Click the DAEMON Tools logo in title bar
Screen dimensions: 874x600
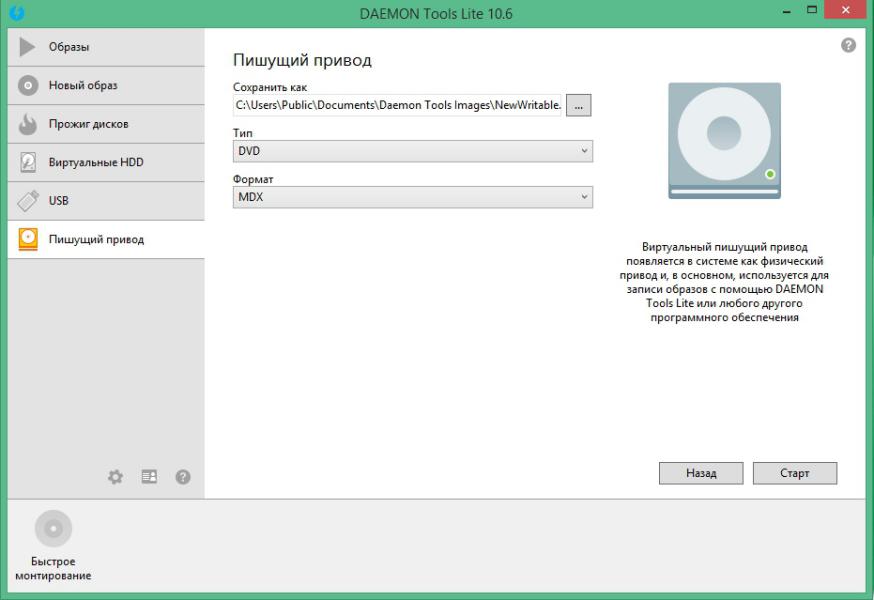click(x=15, y=12)
